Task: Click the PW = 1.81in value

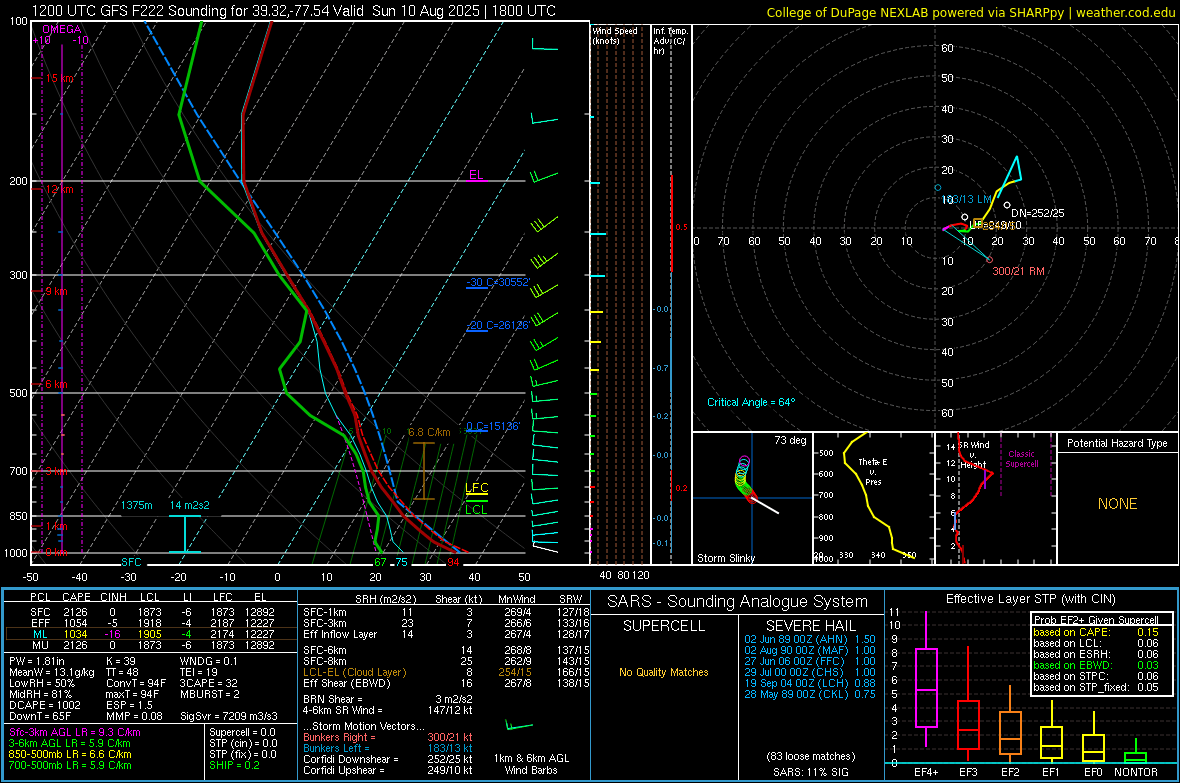Action: 37,661
